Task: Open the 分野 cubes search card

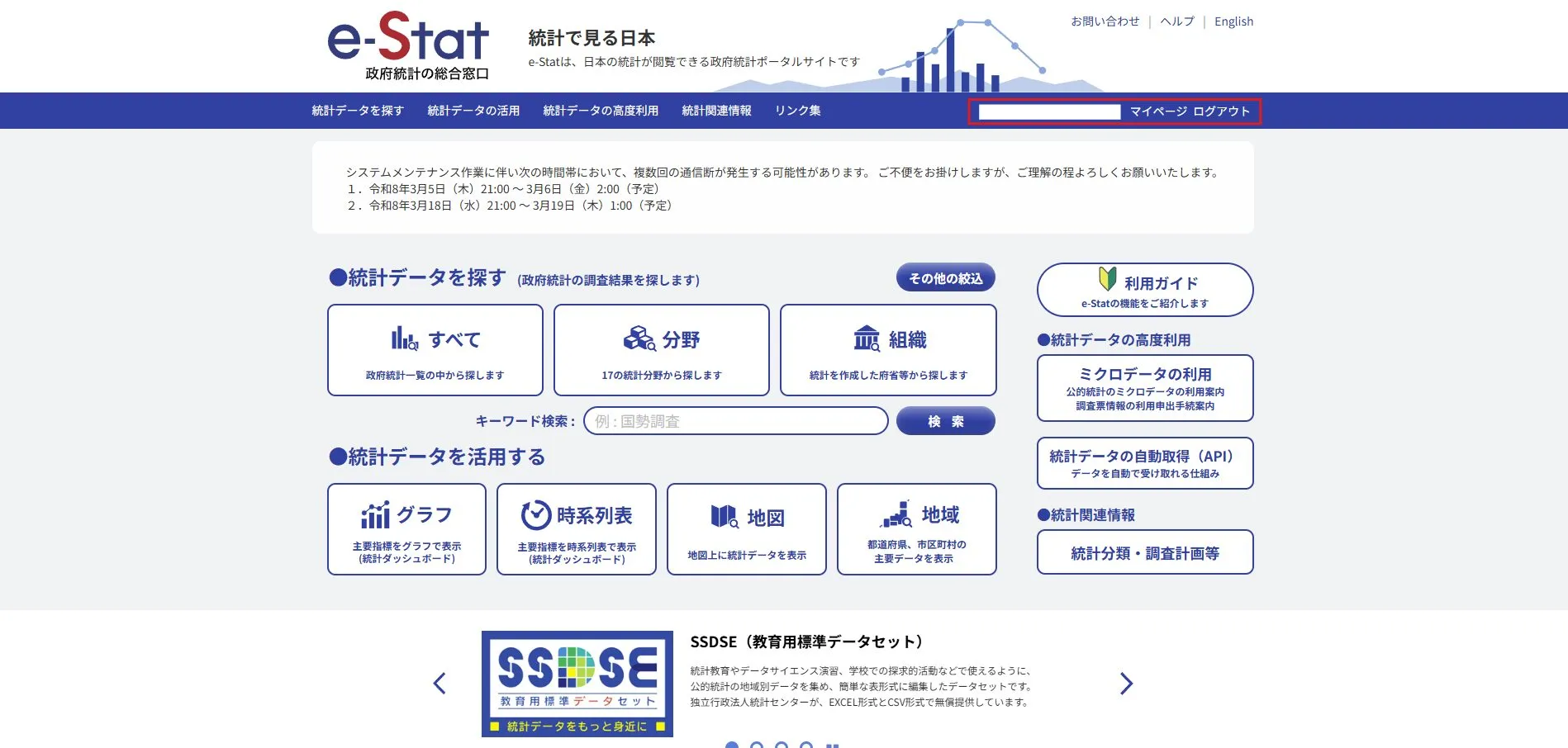Action: click(662, 350)
